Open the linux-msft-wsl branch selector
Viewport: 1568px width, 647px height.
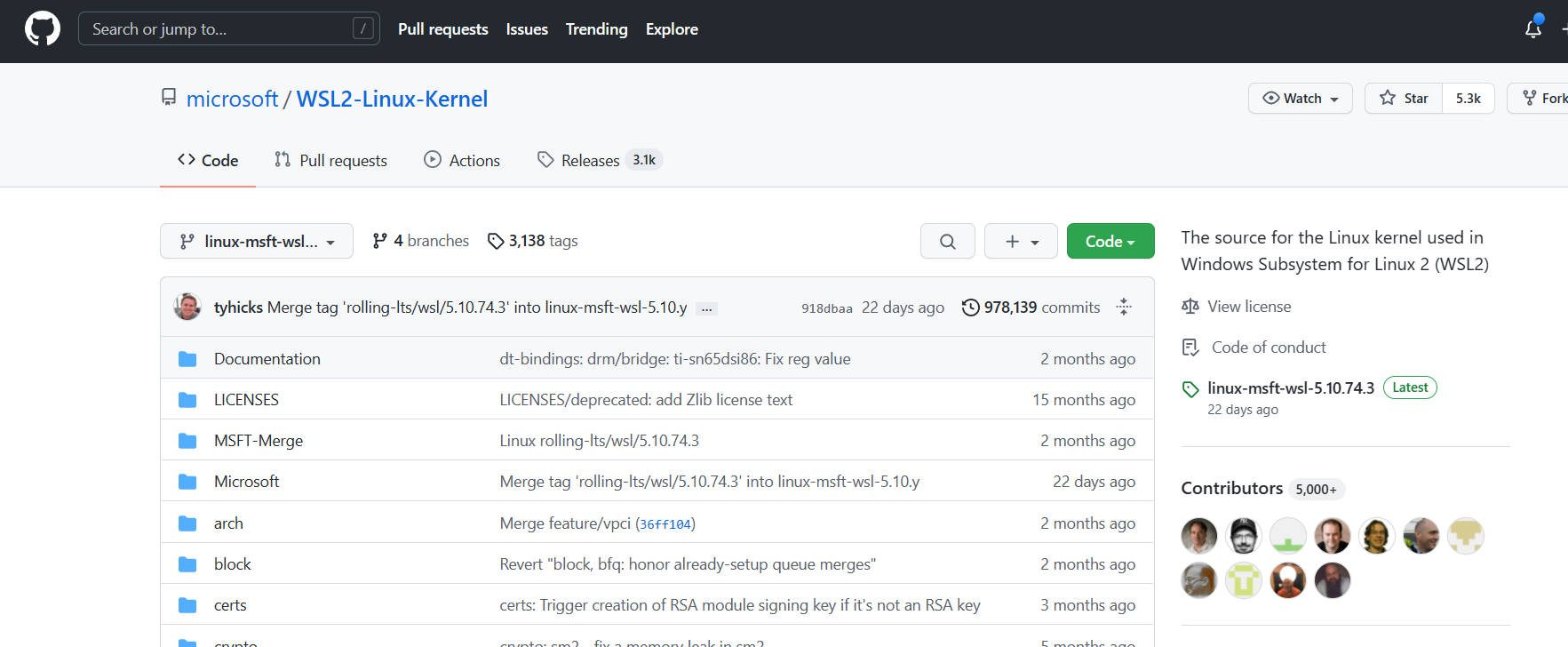tap(257, 241)
